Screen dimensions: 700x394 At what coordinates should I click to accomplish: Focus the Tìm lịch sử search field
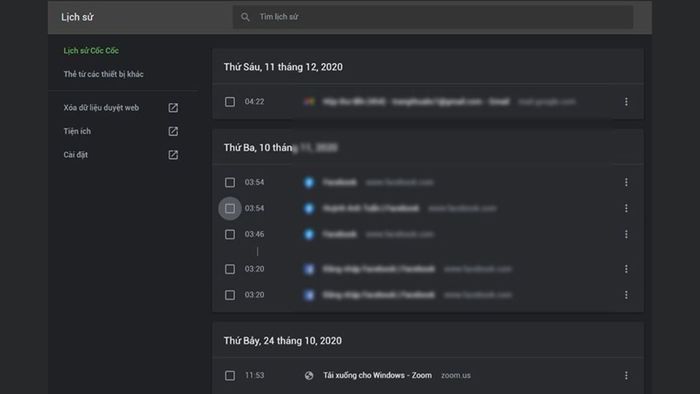(x=433, y=17)
